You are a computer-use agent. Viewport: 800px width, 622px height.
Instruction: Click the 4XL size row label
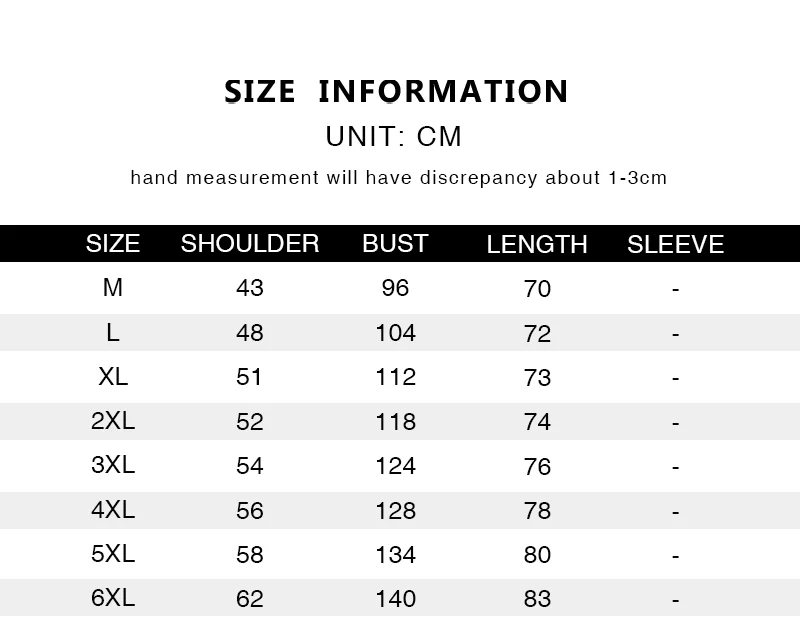[113, 509]
